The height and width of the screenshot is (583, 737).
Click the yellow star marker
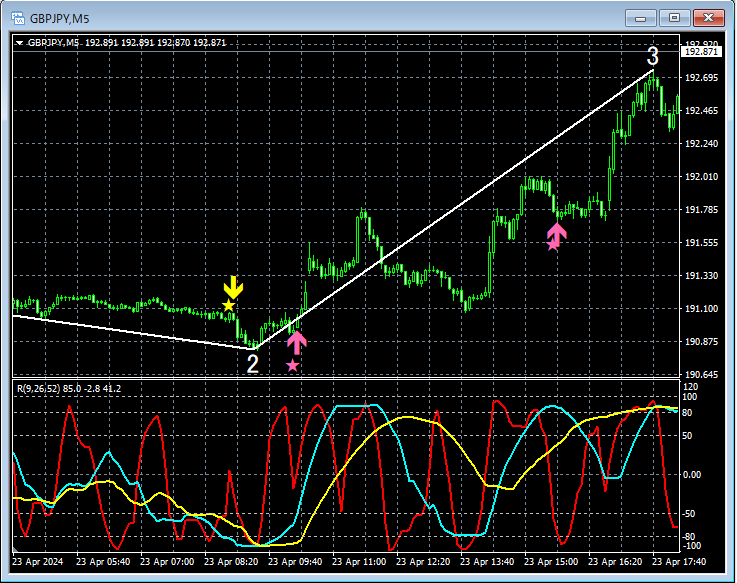coord(228,306)
